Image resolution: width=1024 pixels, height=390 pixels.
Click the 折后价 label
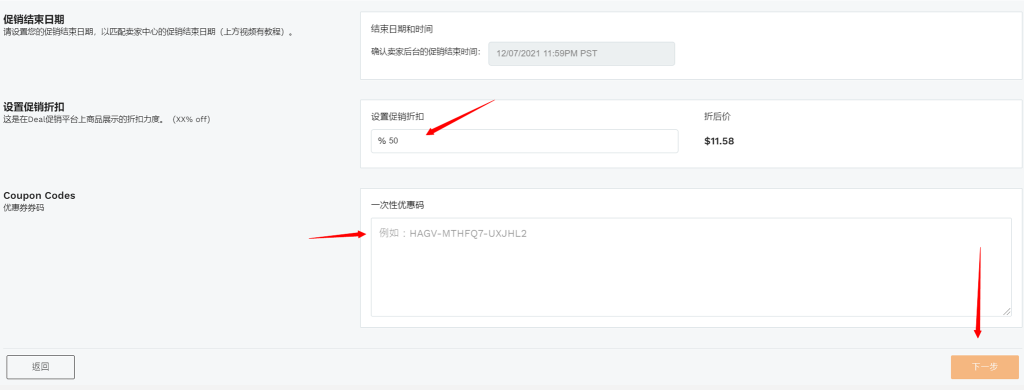717,117
